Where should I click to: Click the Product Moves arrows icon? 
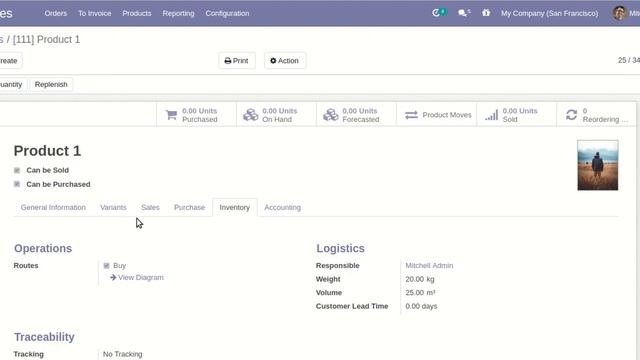click(x=411, y=115)
